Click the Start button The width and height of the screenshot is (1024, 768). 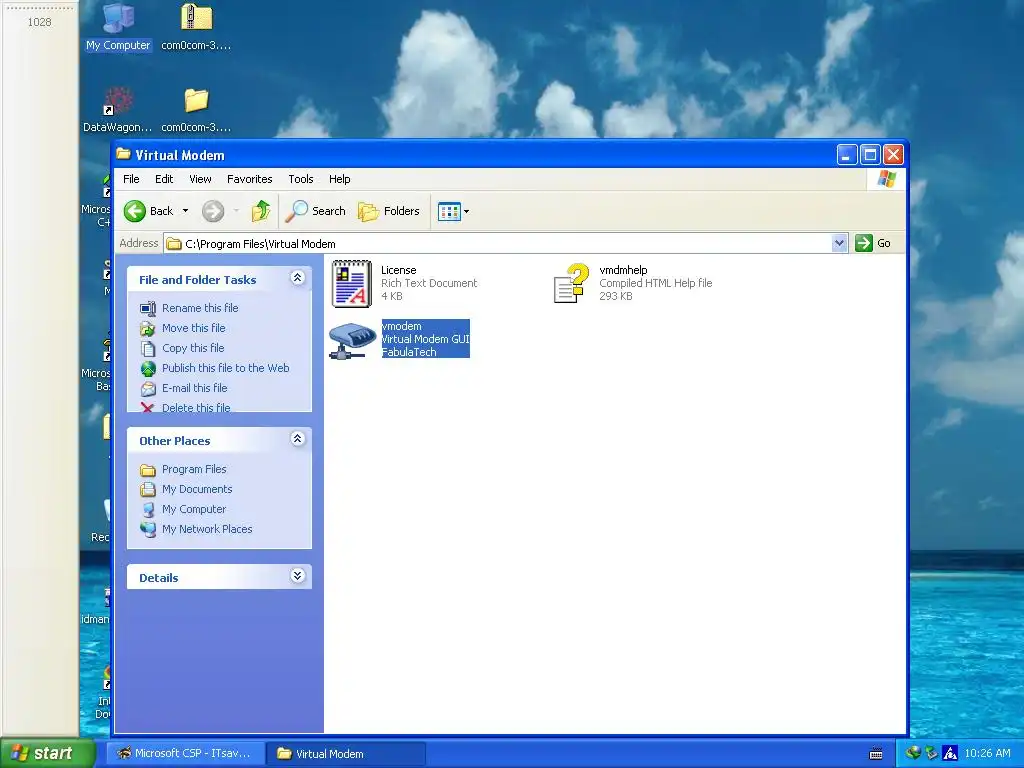(x=48, y=753)
